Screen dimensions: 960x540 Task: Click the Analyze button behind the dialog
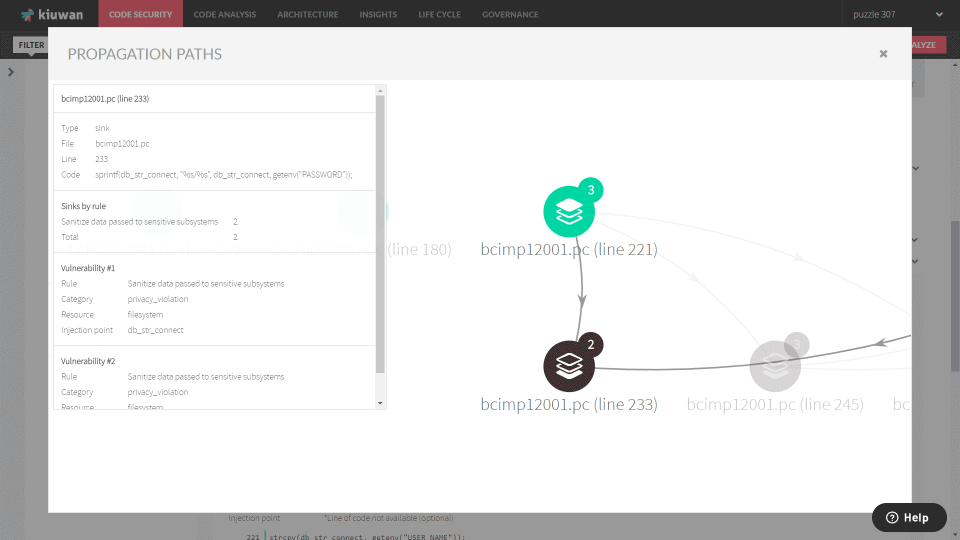coord(929,45)
